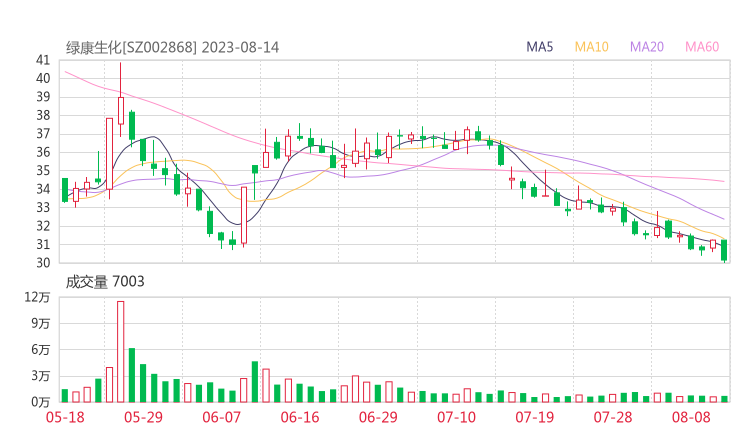The height and width of the screenshot is (440, 740).
Task: Click the 38 price axis label
Action: (43, 115)
